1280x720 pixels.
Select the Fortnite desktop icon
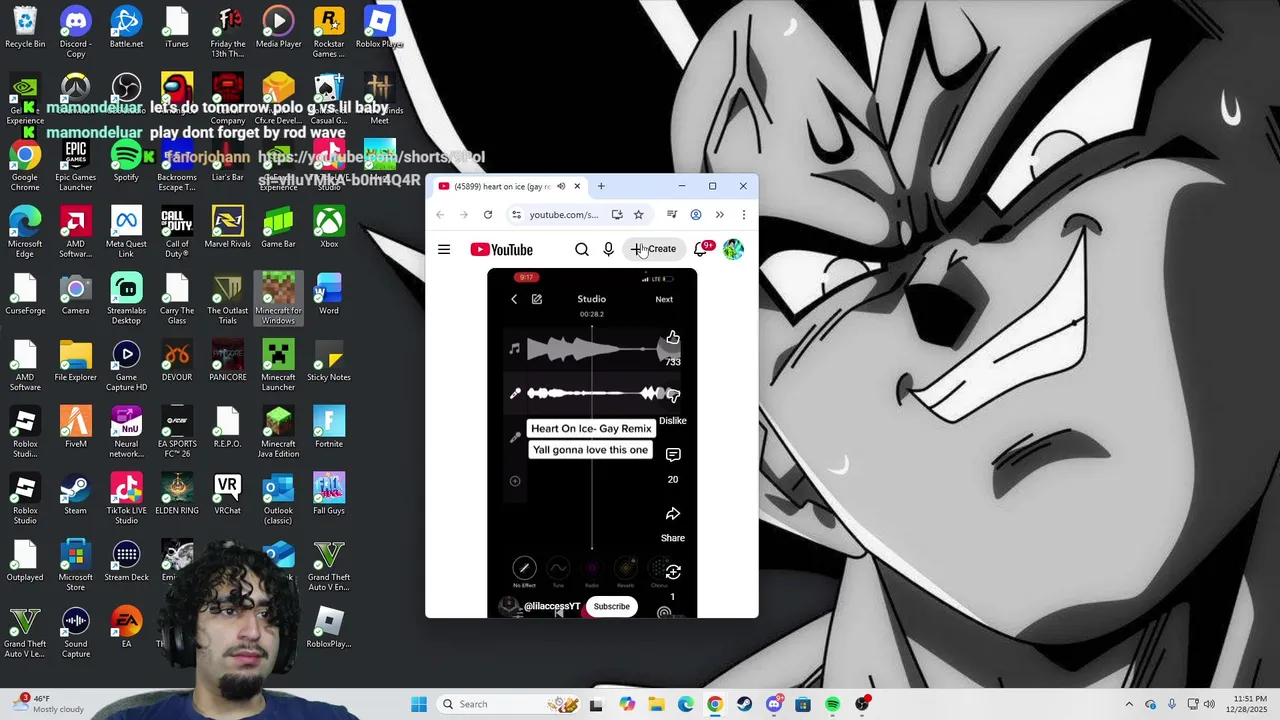pos(329,428)
